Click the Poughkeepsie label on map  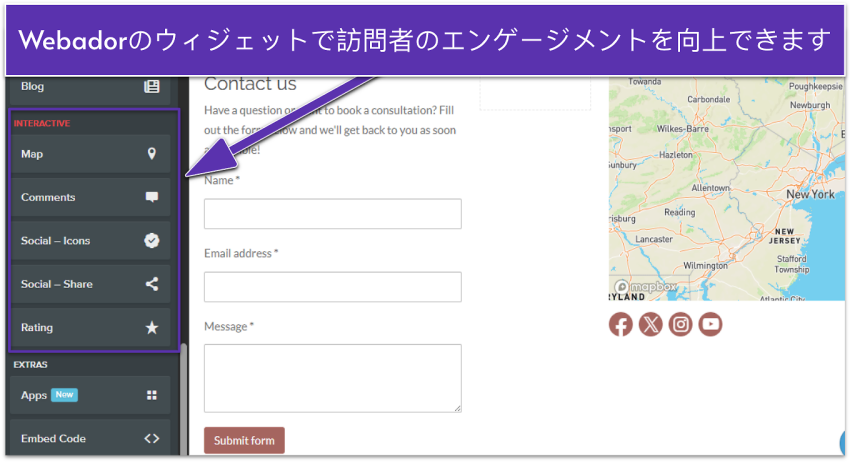(x=816, y=86)
